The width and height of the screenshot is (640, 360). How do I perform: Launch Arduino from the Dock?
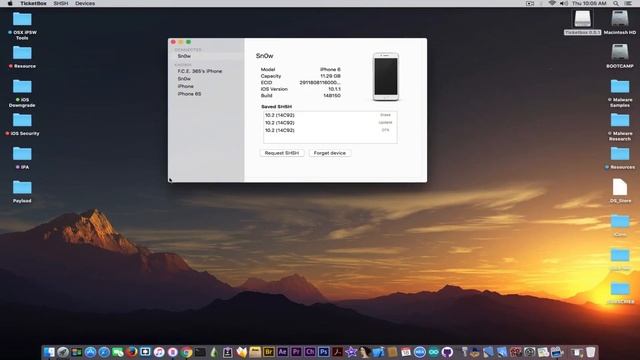(x=433, y=352)
